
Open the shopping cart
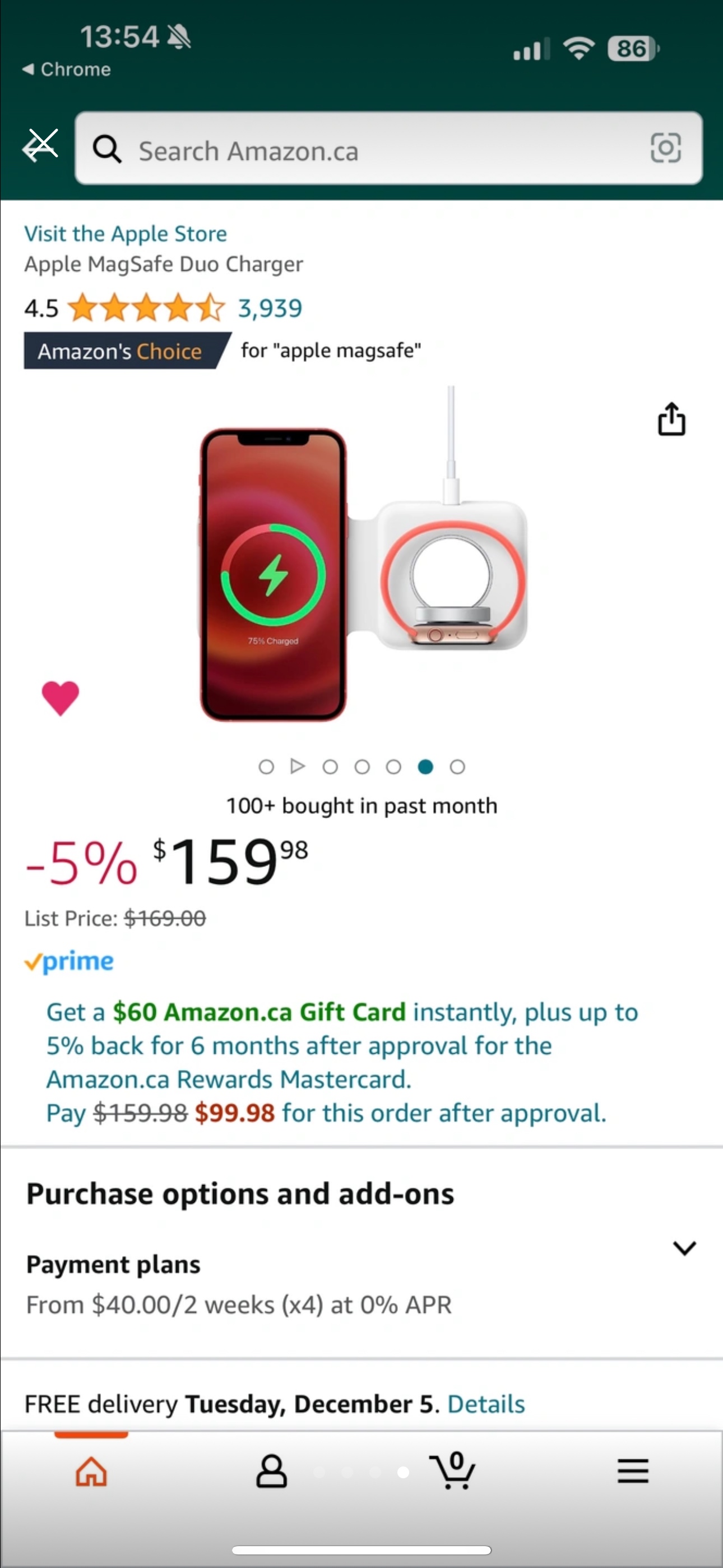[x=453, y=1472]
